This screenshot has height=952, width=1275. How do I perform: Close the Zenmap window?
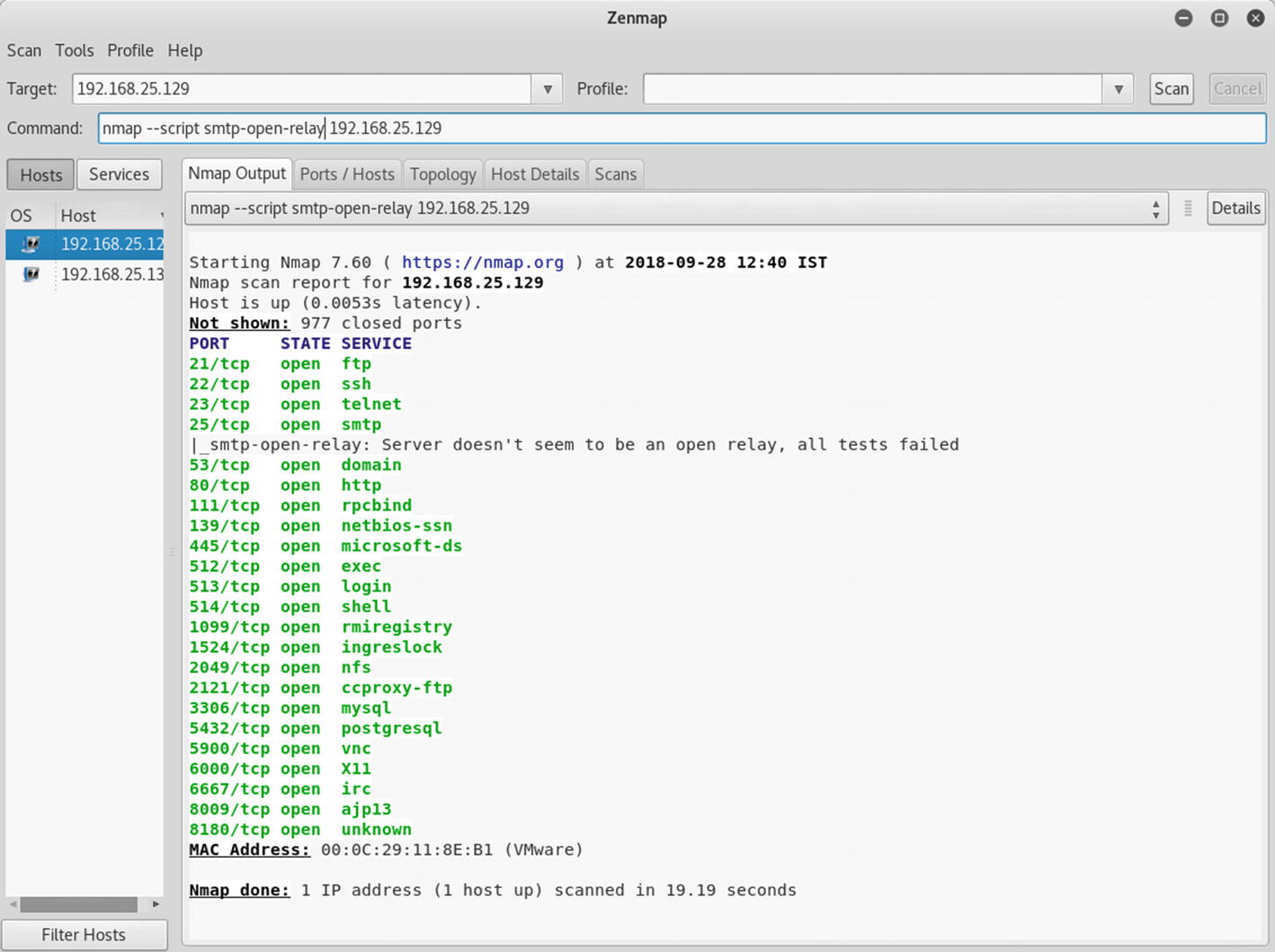pyautogui.click(x=1255, y=18)
